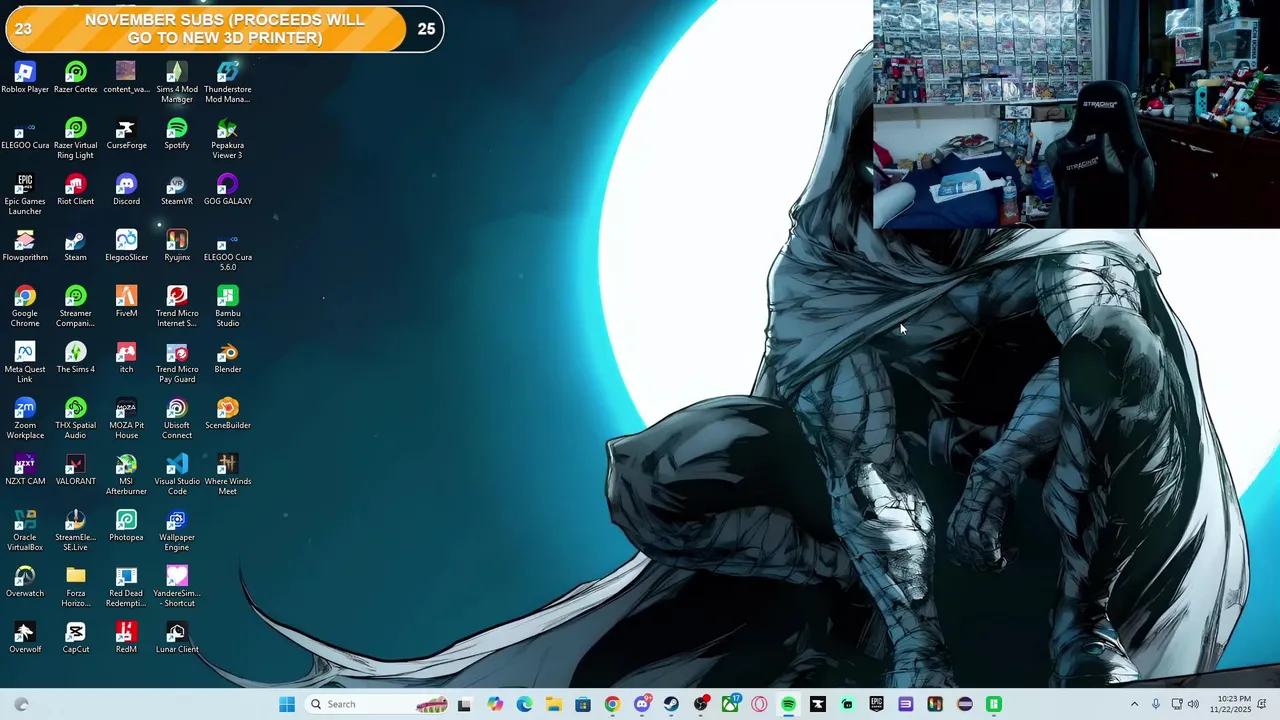The width and height of the screenshot is (1280, 720).
Task: Select the itch desktop icon
Action: pos(126,358)
